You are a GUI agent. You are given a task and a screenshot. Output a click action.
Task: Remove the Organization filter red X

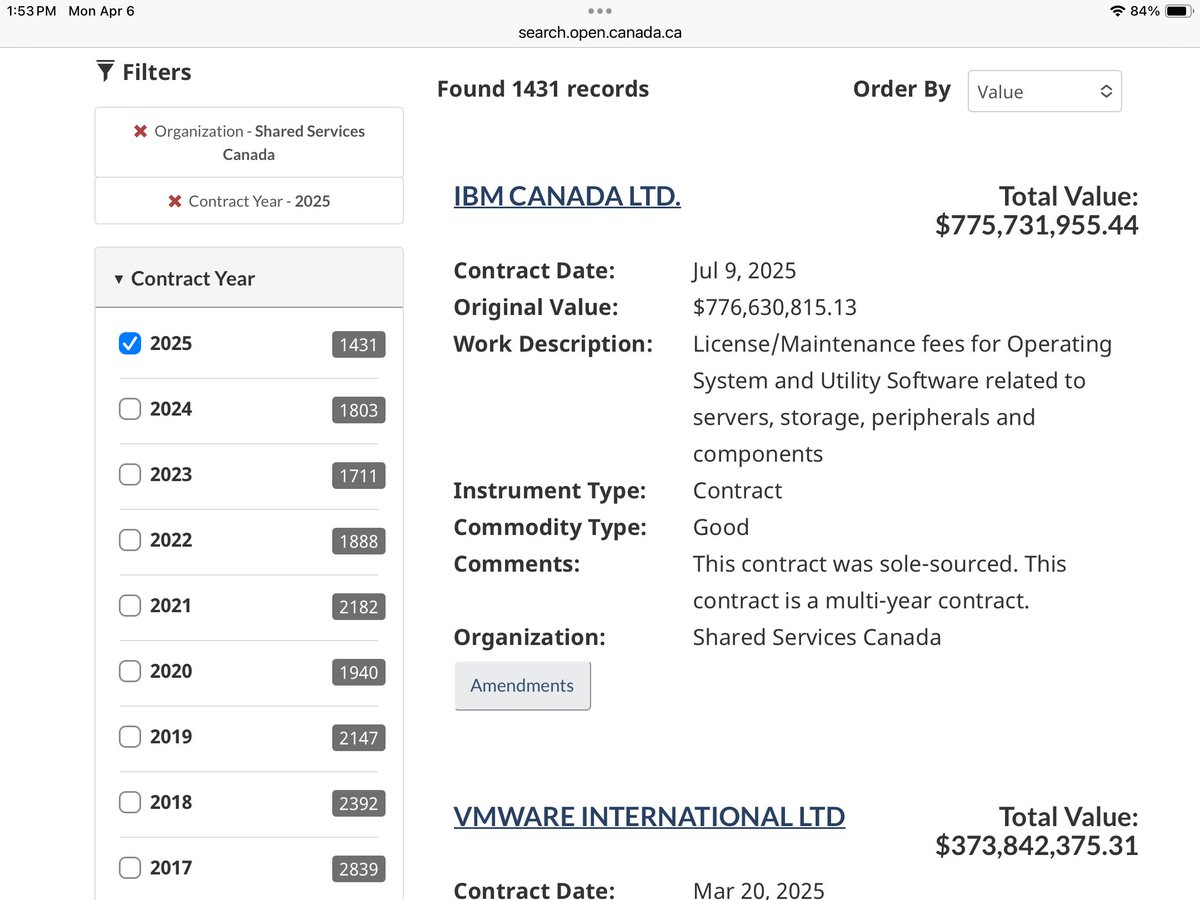coord(141,132)
